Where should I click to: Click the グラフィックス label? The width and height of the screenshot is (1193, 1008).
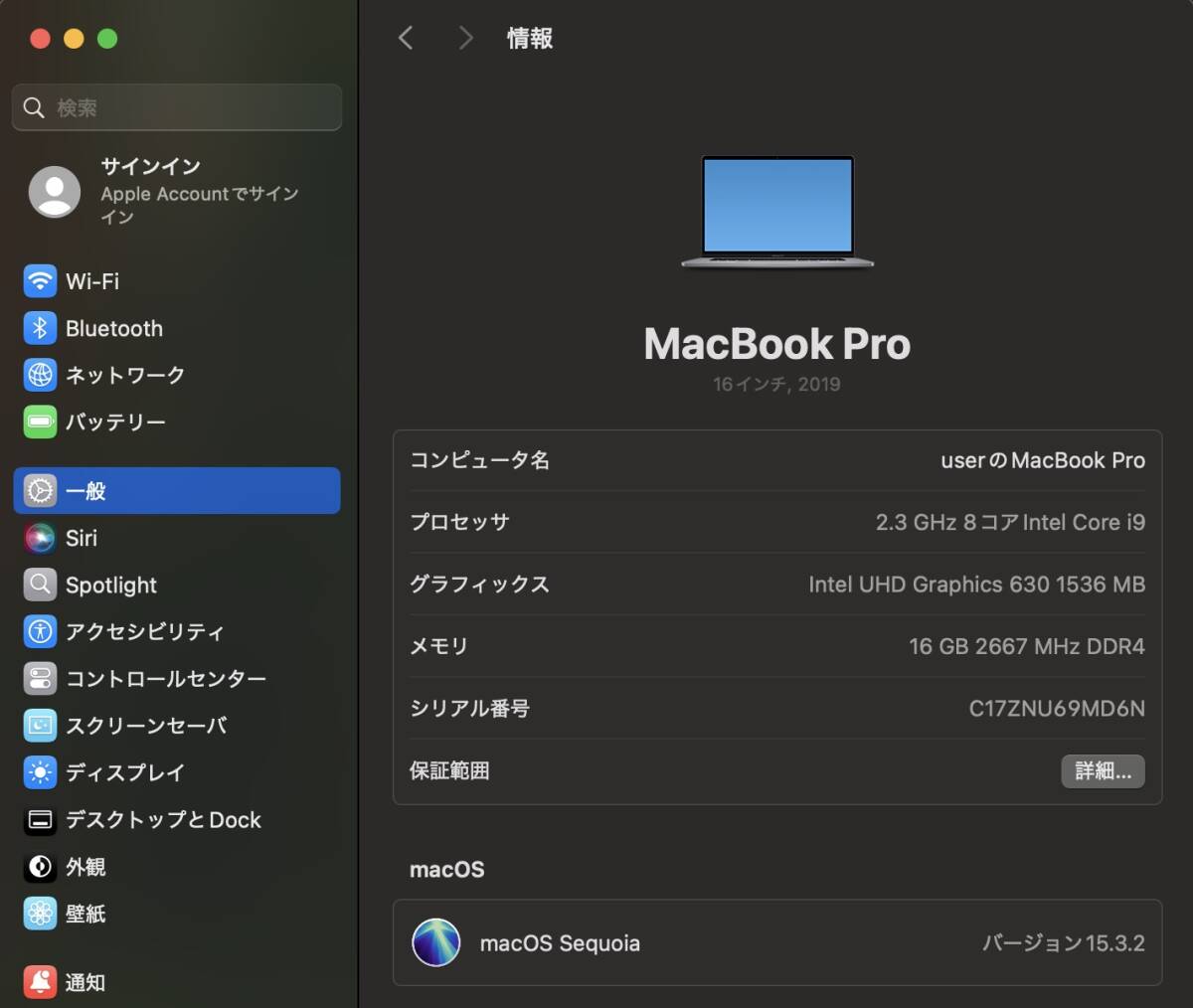point(479,584)
